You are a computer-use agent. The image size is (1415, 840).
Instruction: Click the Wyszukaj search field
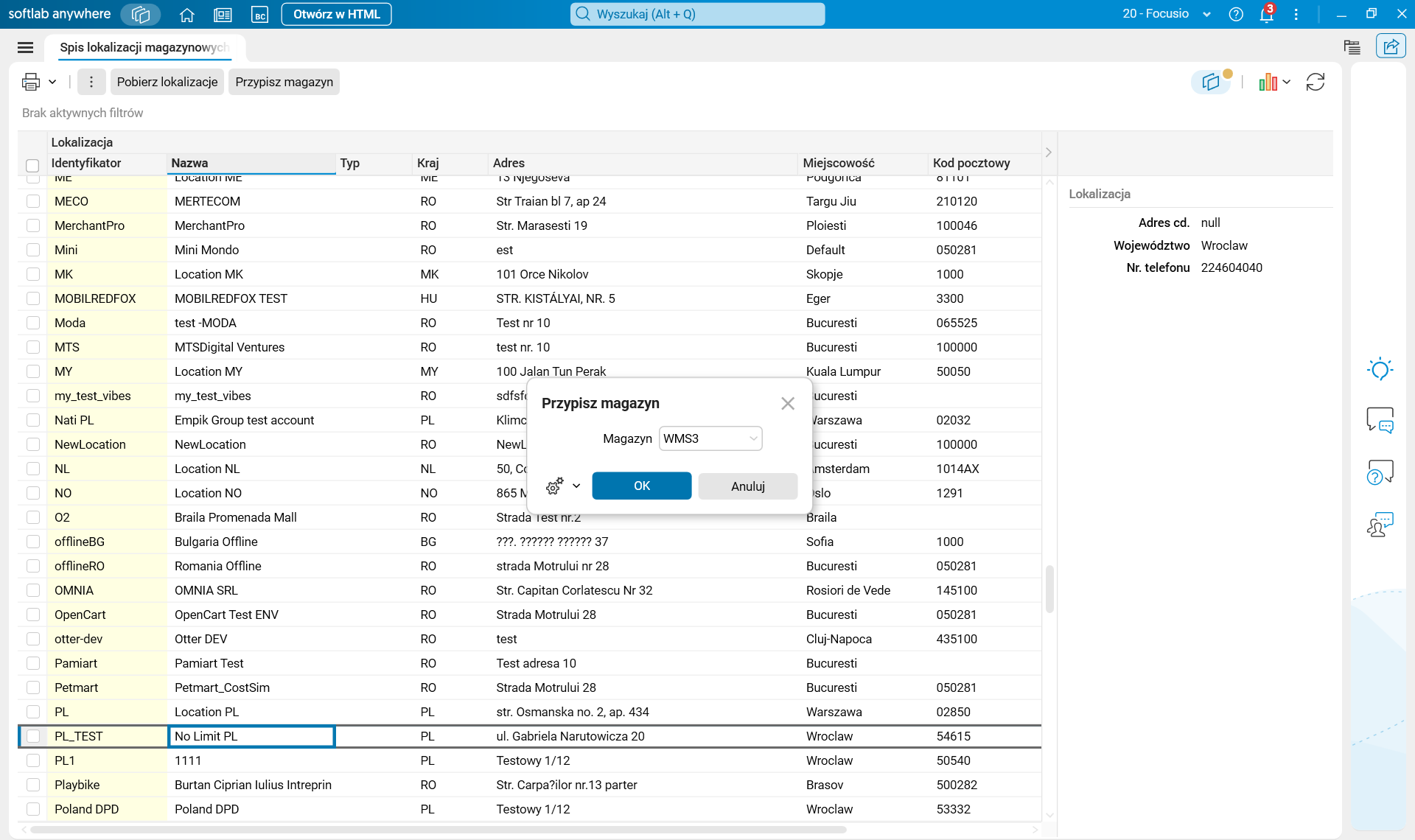[697, 14]
